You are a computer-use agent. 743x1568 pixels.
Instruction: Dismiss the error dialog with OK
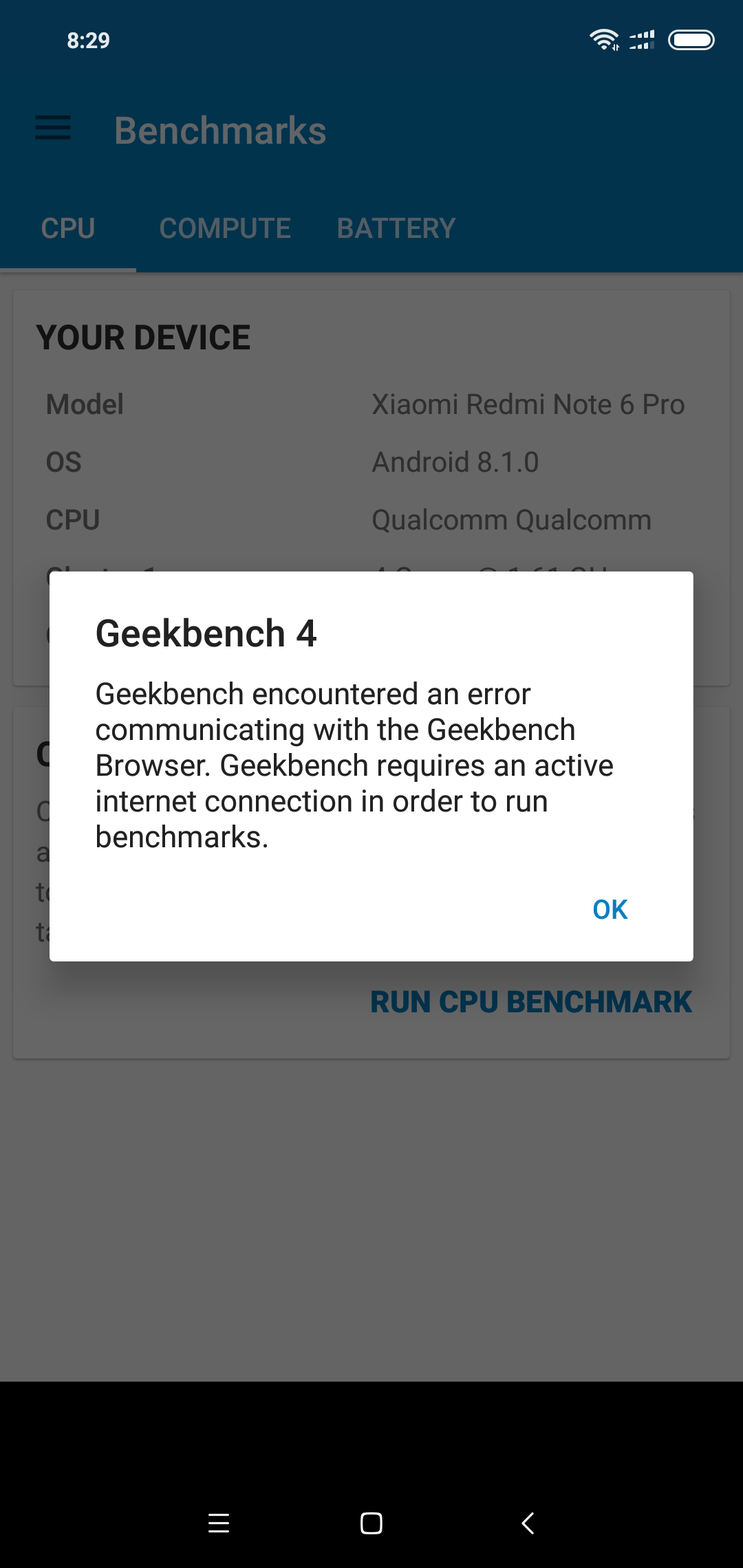[x=610, y=909]
